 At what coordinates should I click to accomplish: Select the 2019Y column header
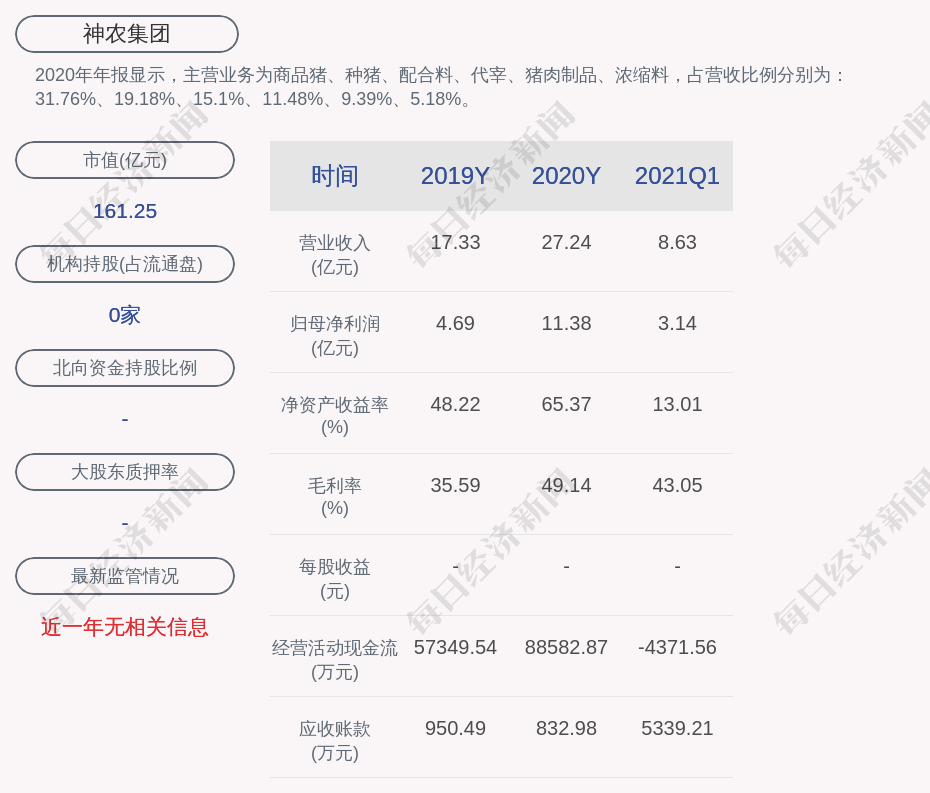[455, 176]
